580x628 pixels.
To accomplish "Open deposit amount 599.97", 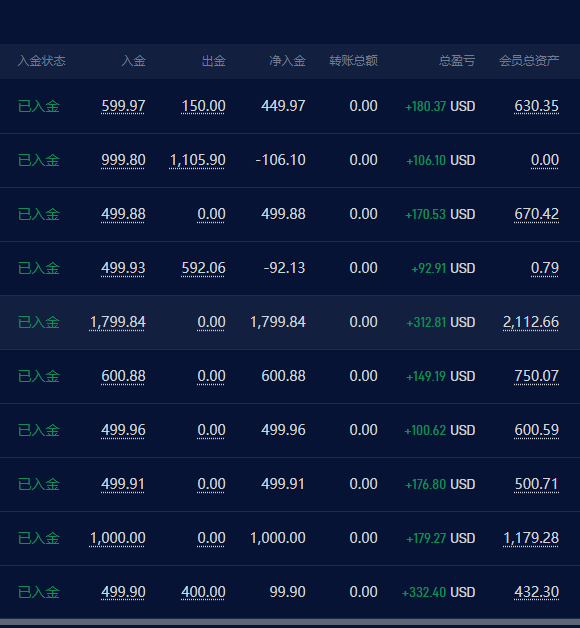I will (x=123, y=106).
